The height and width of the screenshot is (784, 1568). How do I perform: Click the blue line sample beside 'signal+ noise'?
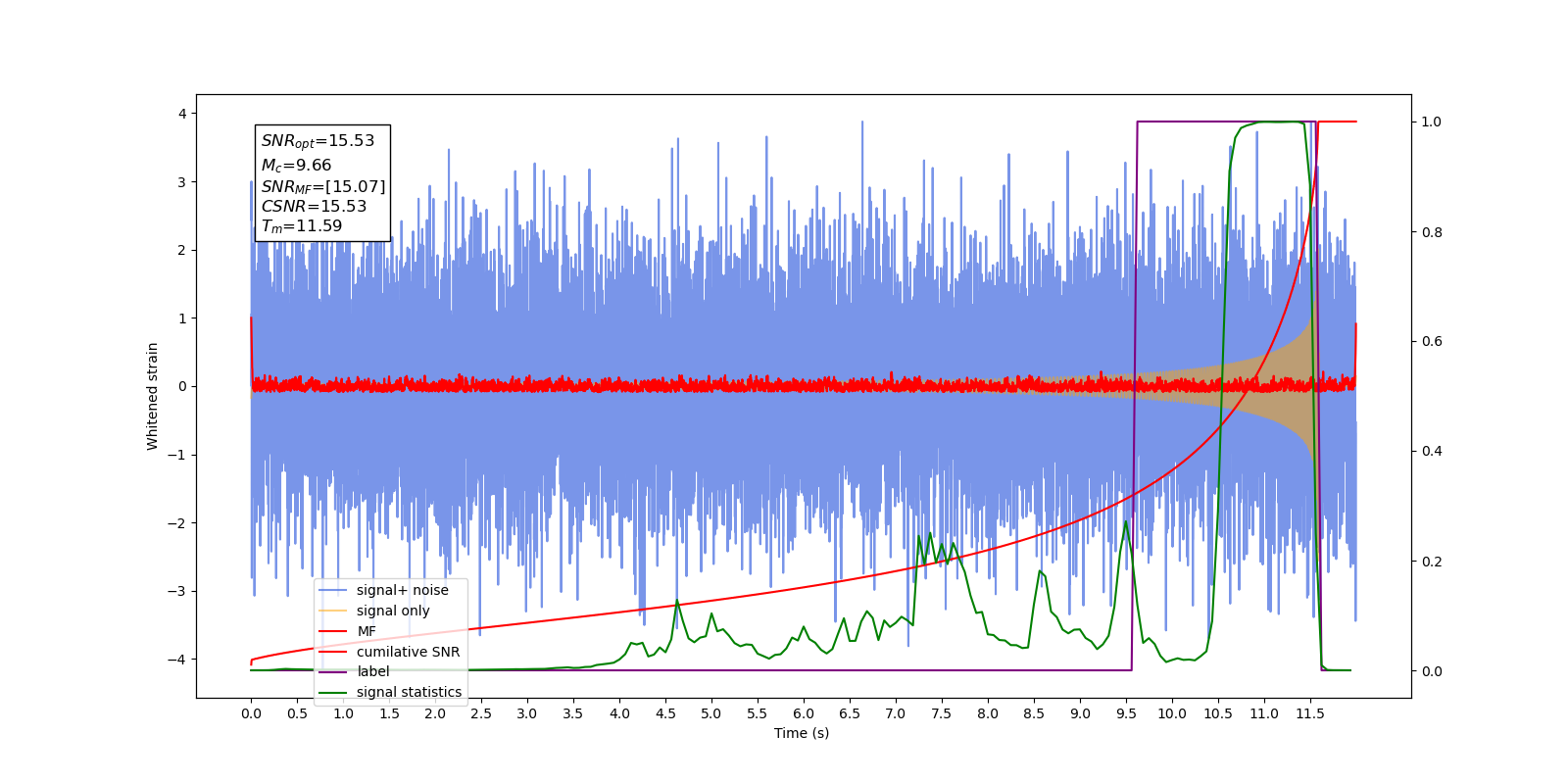tap(333, 590)
